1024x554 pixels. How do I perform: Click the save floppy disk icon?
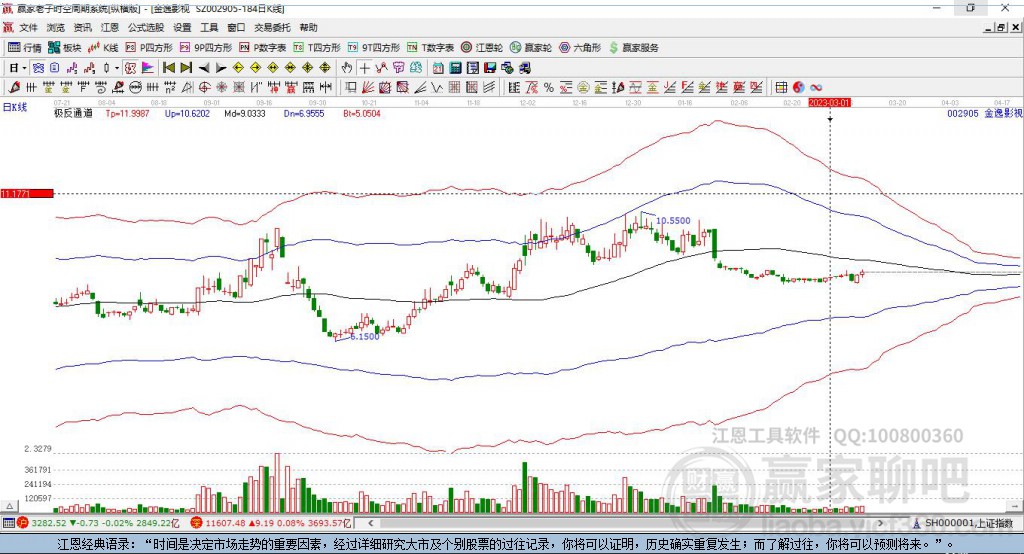tap(490, 68)
